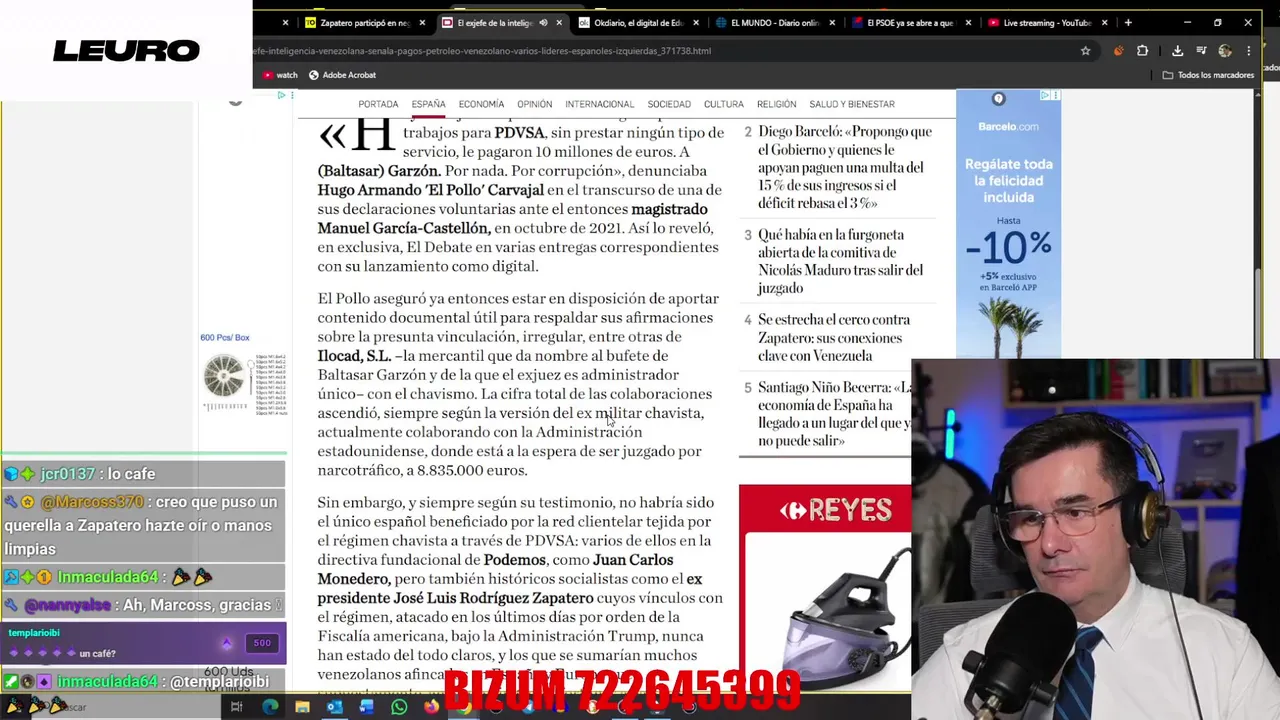1280x720 pixels.
Task: Click the jcr0137 'lo cafe' chat message
Action: 143,474
